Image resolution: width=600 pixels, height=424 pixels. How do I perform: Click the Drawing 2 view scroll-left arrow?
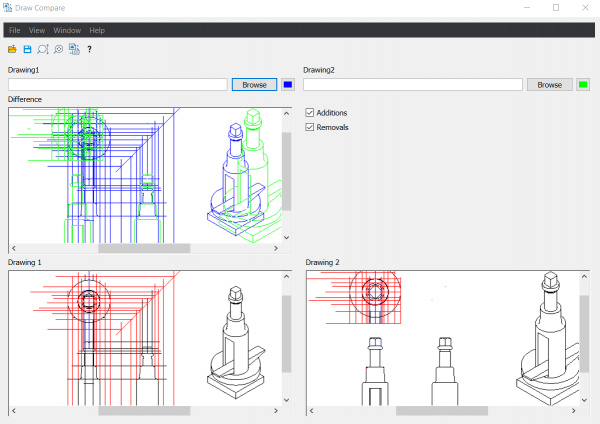pos(311,411)
